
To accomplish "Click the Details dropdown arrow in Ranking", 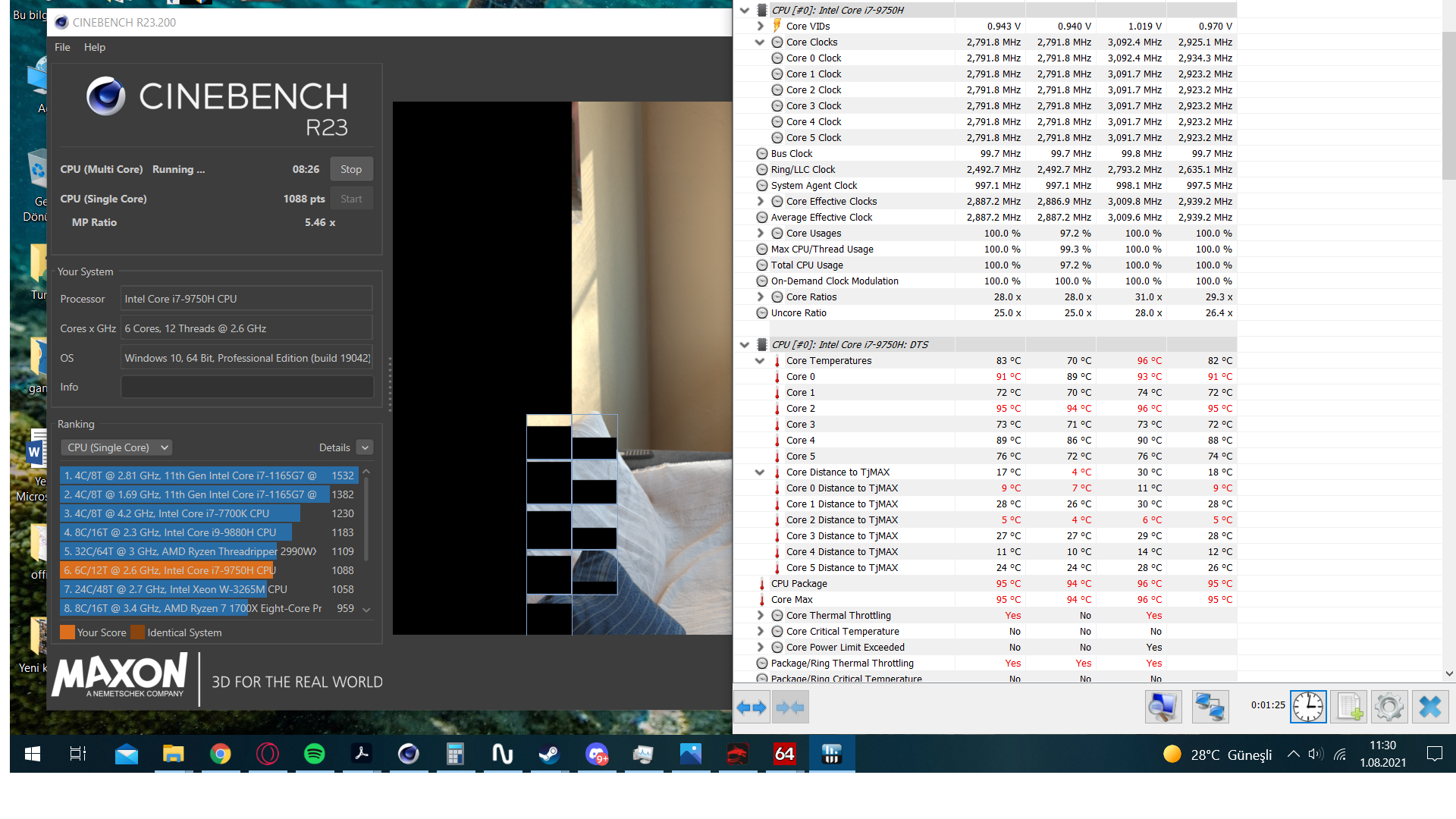I will tap(365, 447).
